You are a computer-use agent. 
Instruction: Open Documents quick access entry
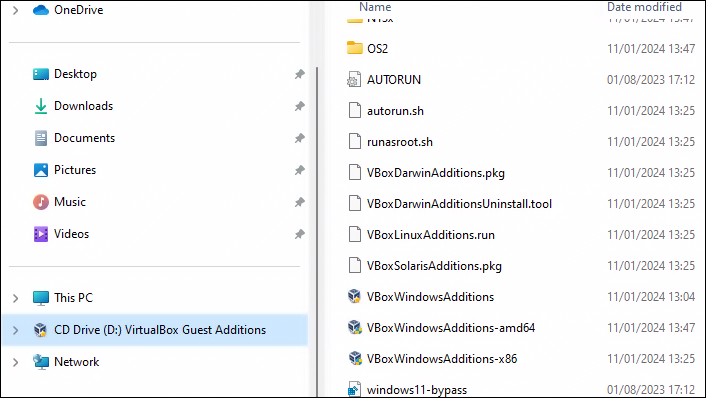point(84,138)
